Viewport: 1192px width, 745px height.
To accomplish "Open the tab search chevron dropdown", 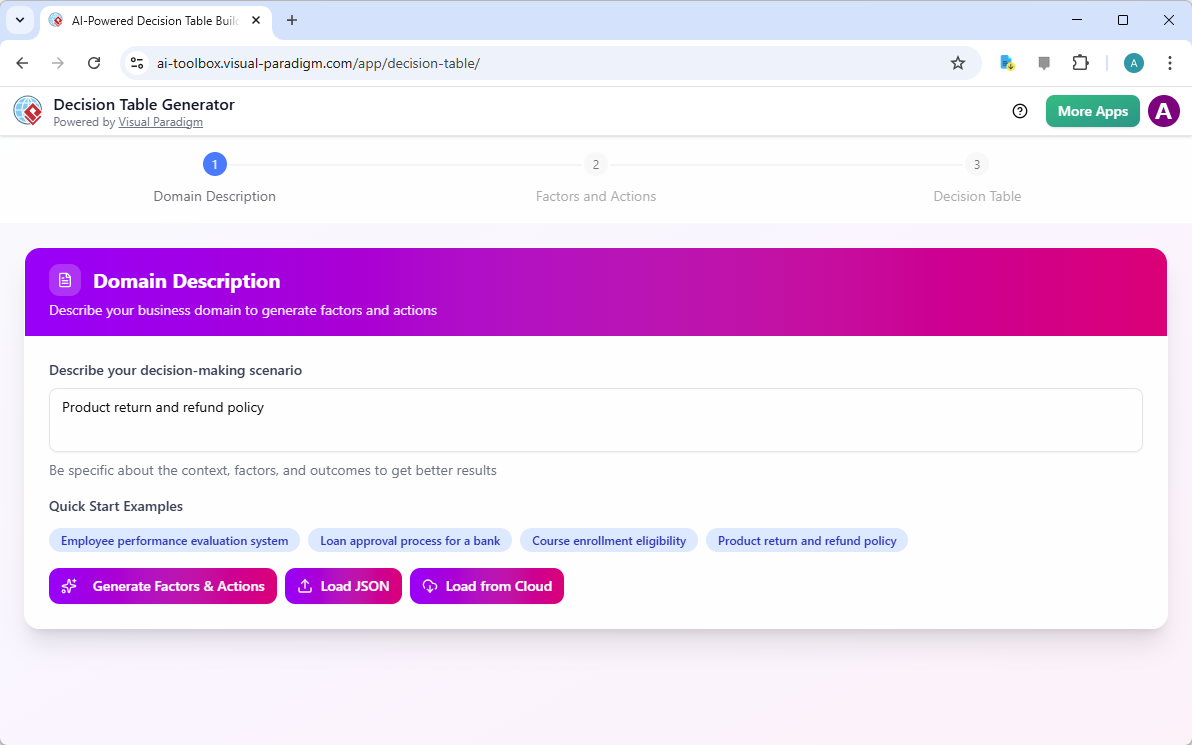I will (x=20, y=20).
